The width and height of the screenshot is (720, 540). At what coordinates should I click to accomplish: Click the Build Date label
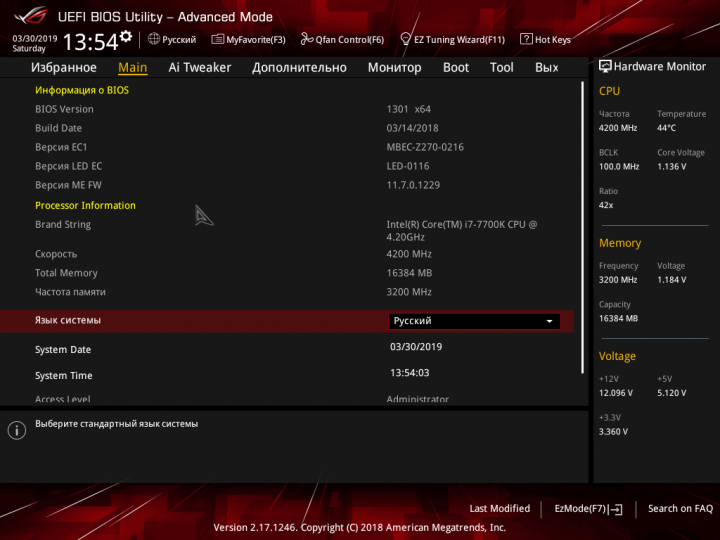click(x=58, y=128)
